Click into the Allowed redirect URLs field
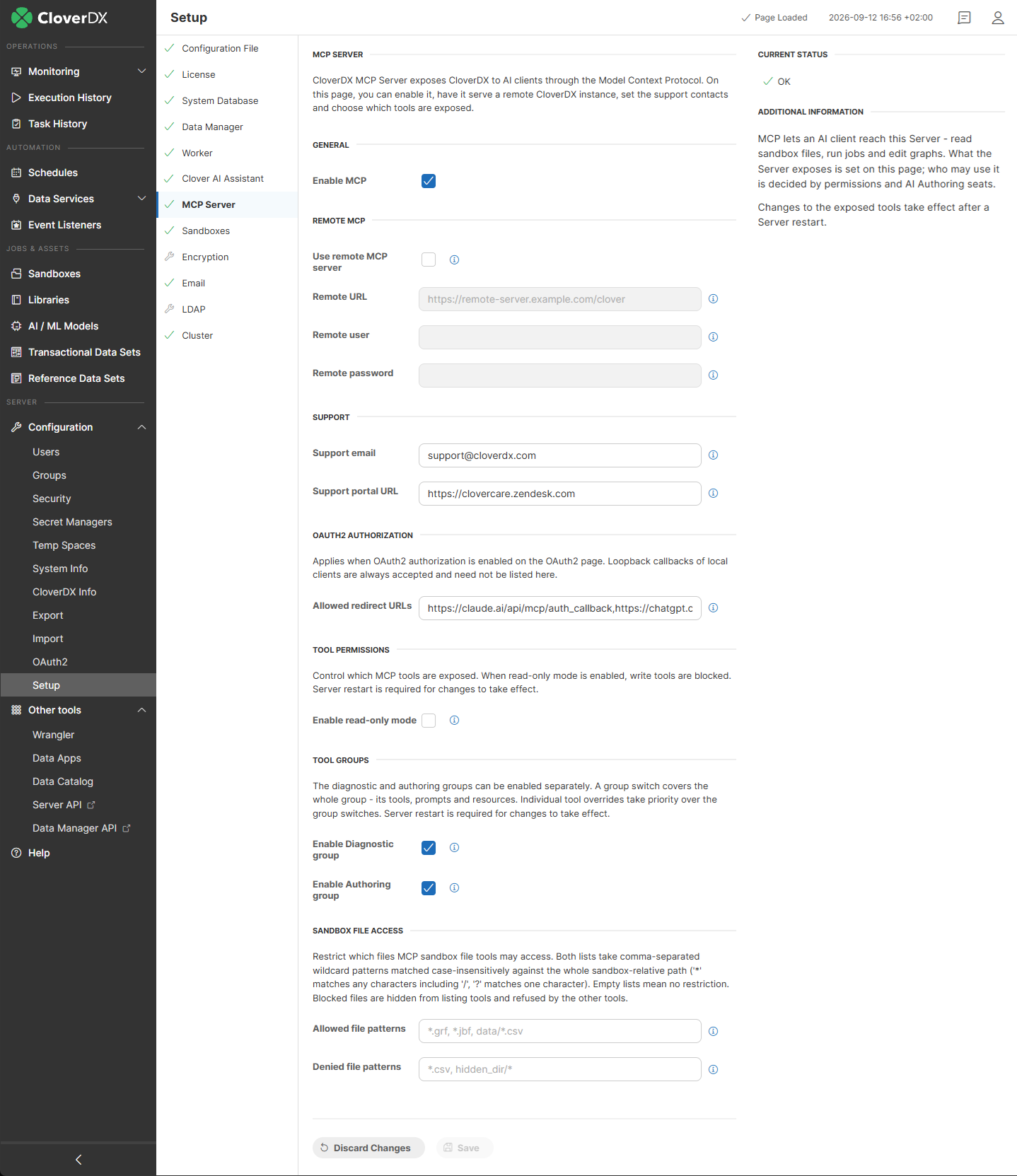The image size is (1017, 1176). click(560, 608)
